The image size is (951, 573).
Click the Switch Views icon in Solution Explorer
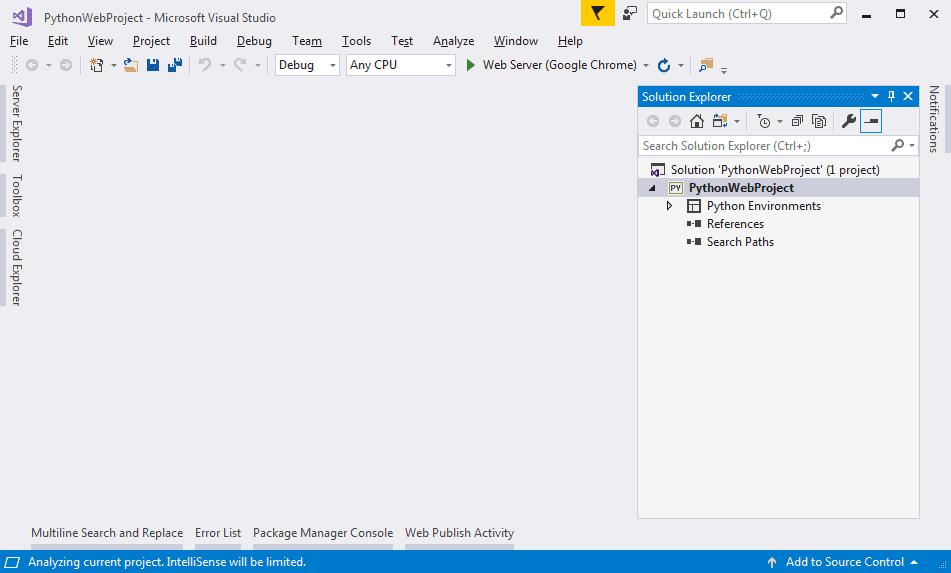720,121
